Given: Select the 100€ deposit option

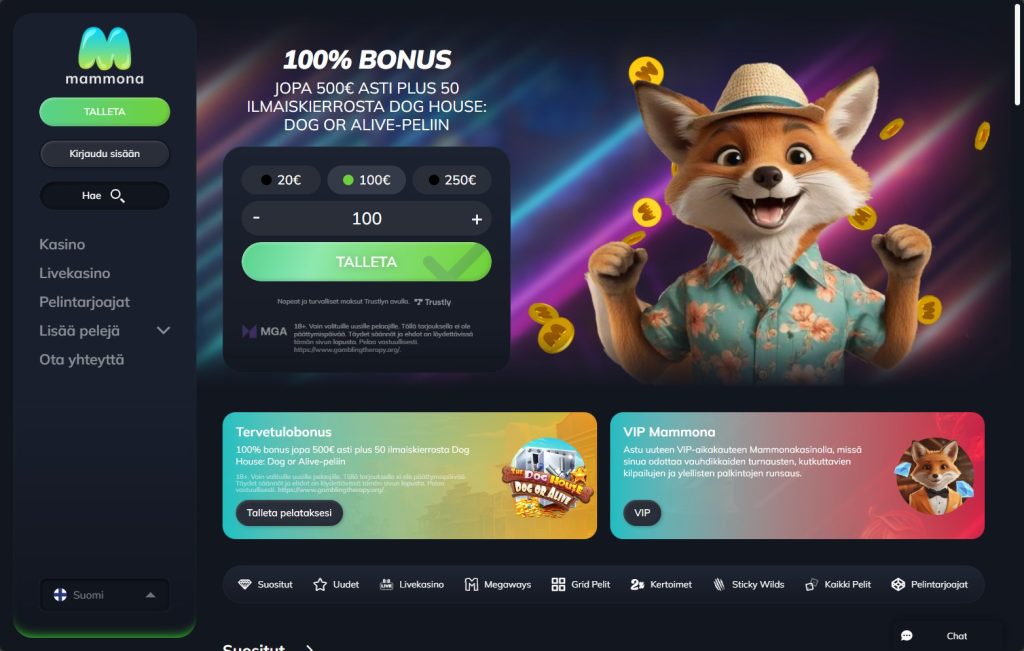Looking at the screenshot, I should tap(366, 180).
